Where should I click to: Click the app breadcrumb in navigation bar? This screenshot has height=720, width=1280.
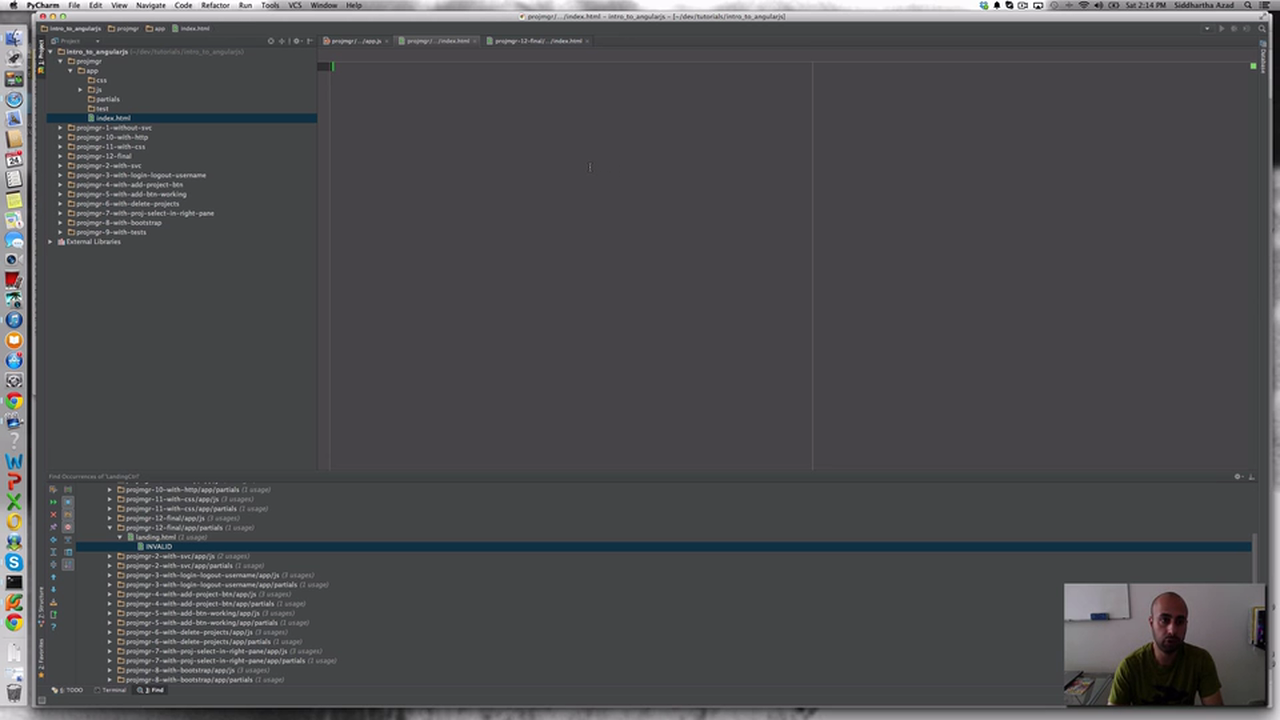click(x=155, y=28)
